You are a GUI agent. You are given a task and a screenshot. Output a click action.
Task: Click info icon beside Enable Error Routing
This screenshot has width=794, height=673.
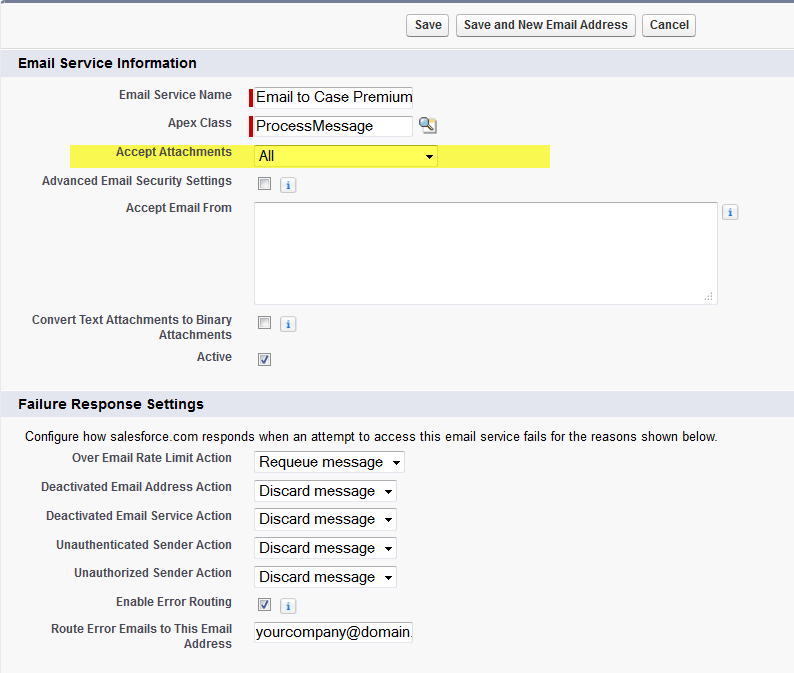[288, 606]
